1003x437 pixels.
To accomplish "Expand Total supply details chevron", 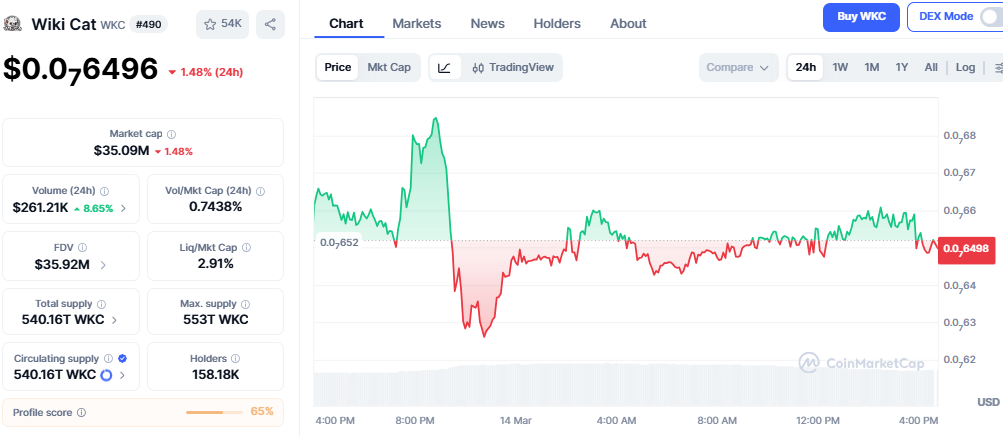I will click(x=113, y=320).
